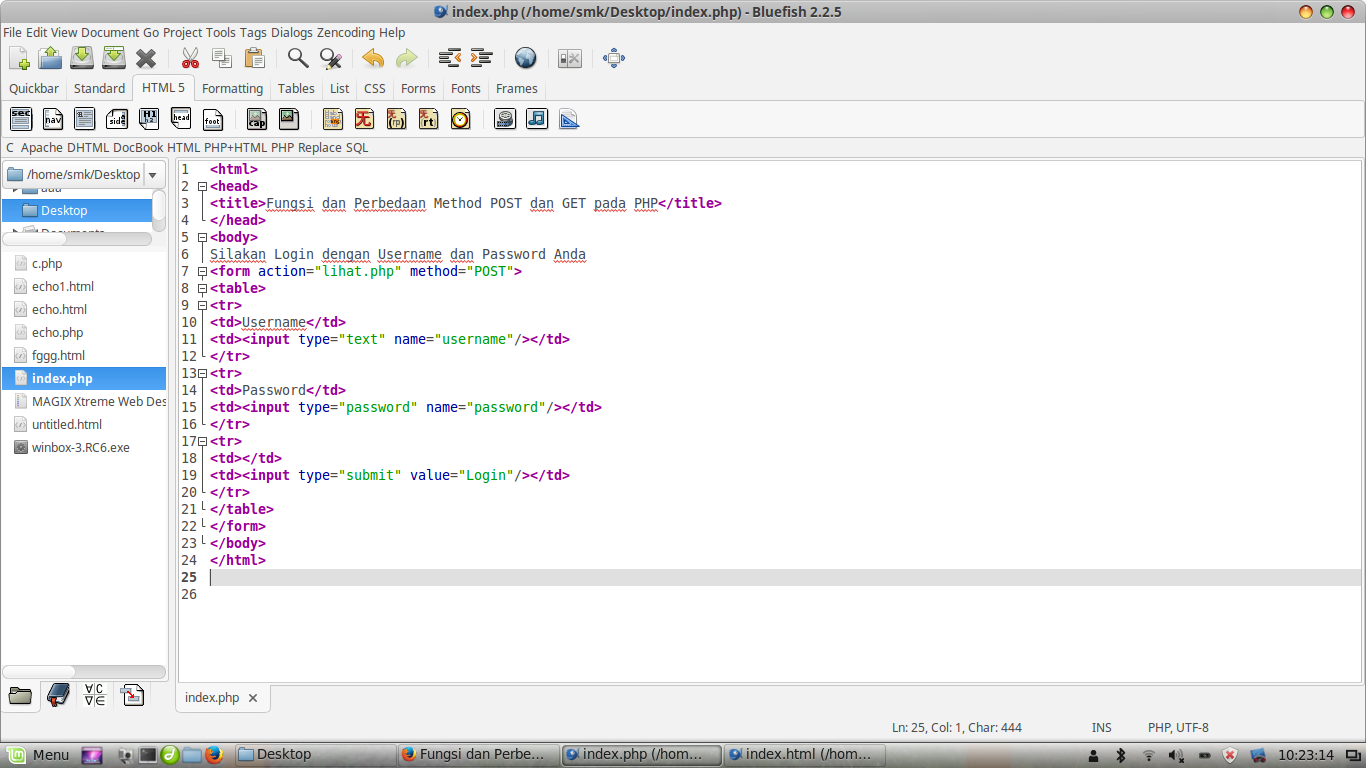Show the filebrowser side panel tab
The image size is (1366, 768).
(20, 696)
